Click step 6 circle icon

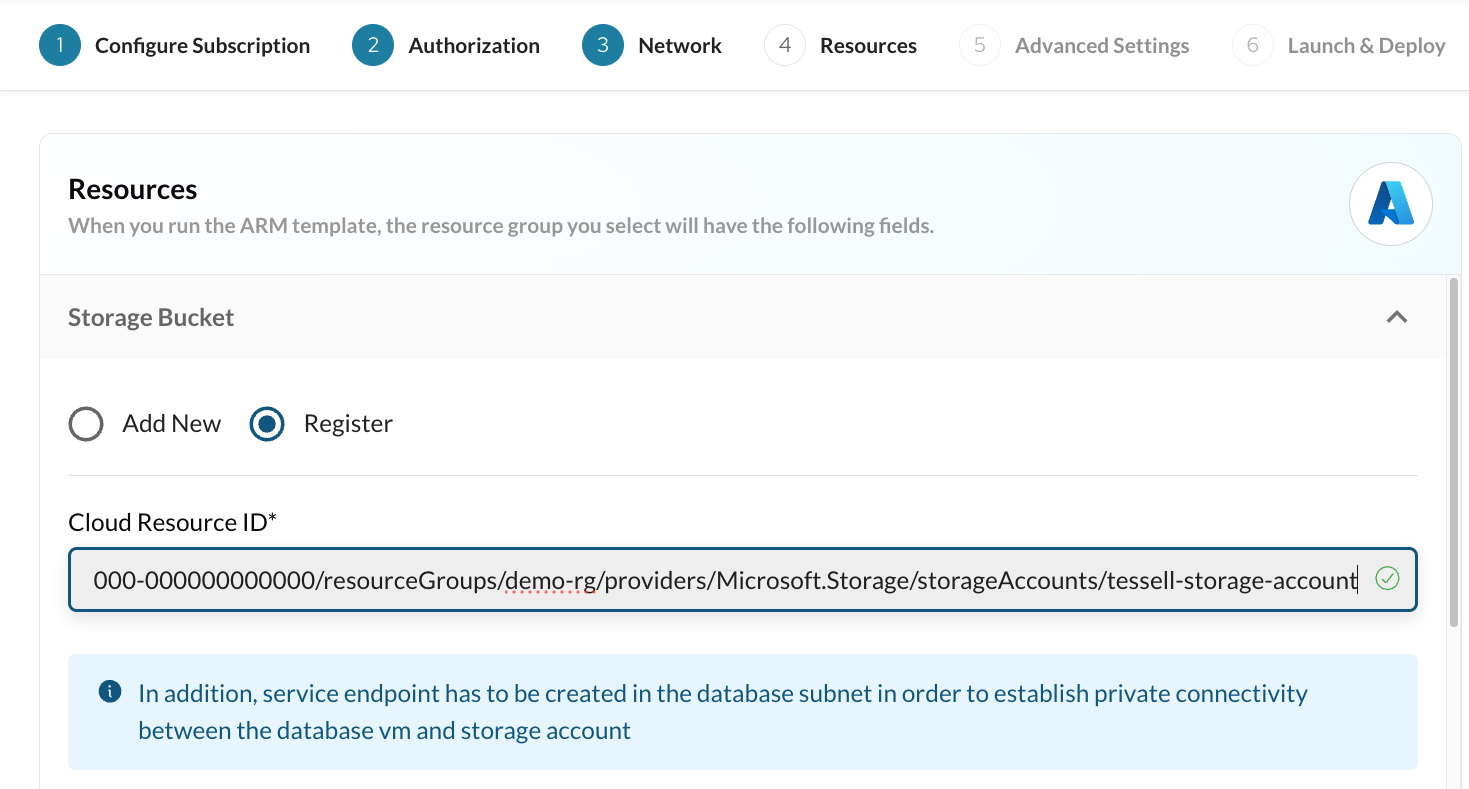tap(1253, 46)
